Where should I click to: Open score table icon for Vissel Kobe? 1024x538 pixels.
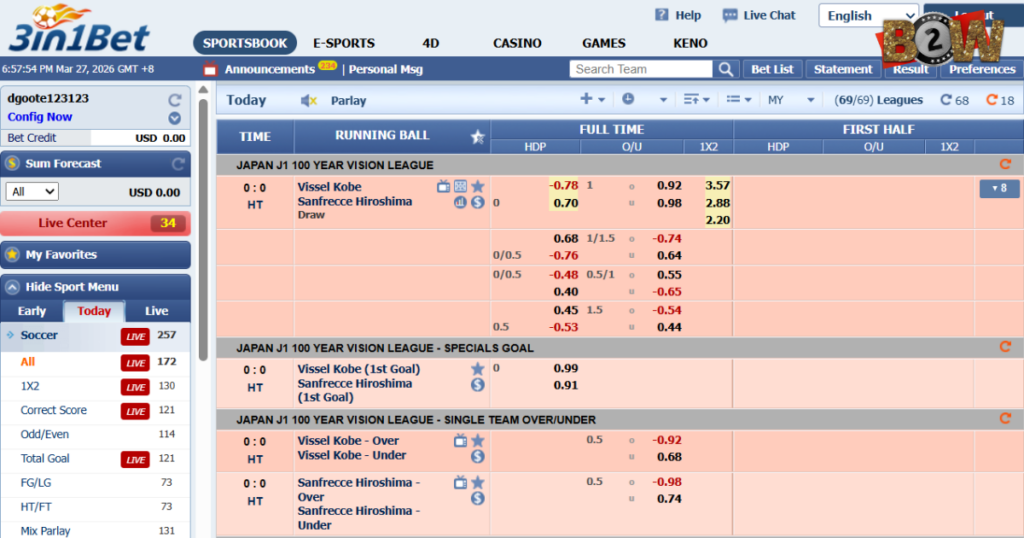[460, 187]
